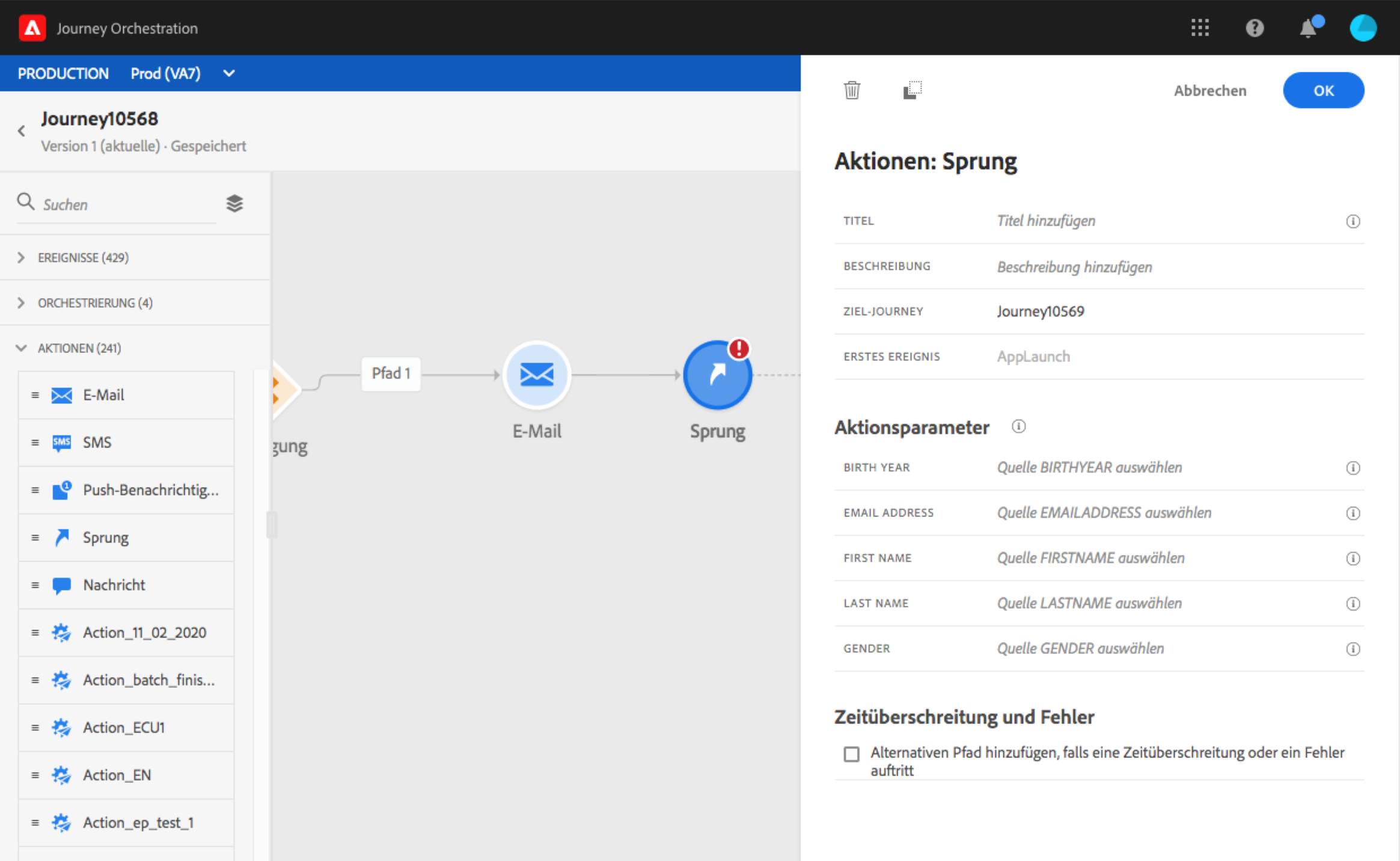This screenshot has width=1400, height=861.
Task: Select the Sprung node on canvas
Action: tap(717, 375)
